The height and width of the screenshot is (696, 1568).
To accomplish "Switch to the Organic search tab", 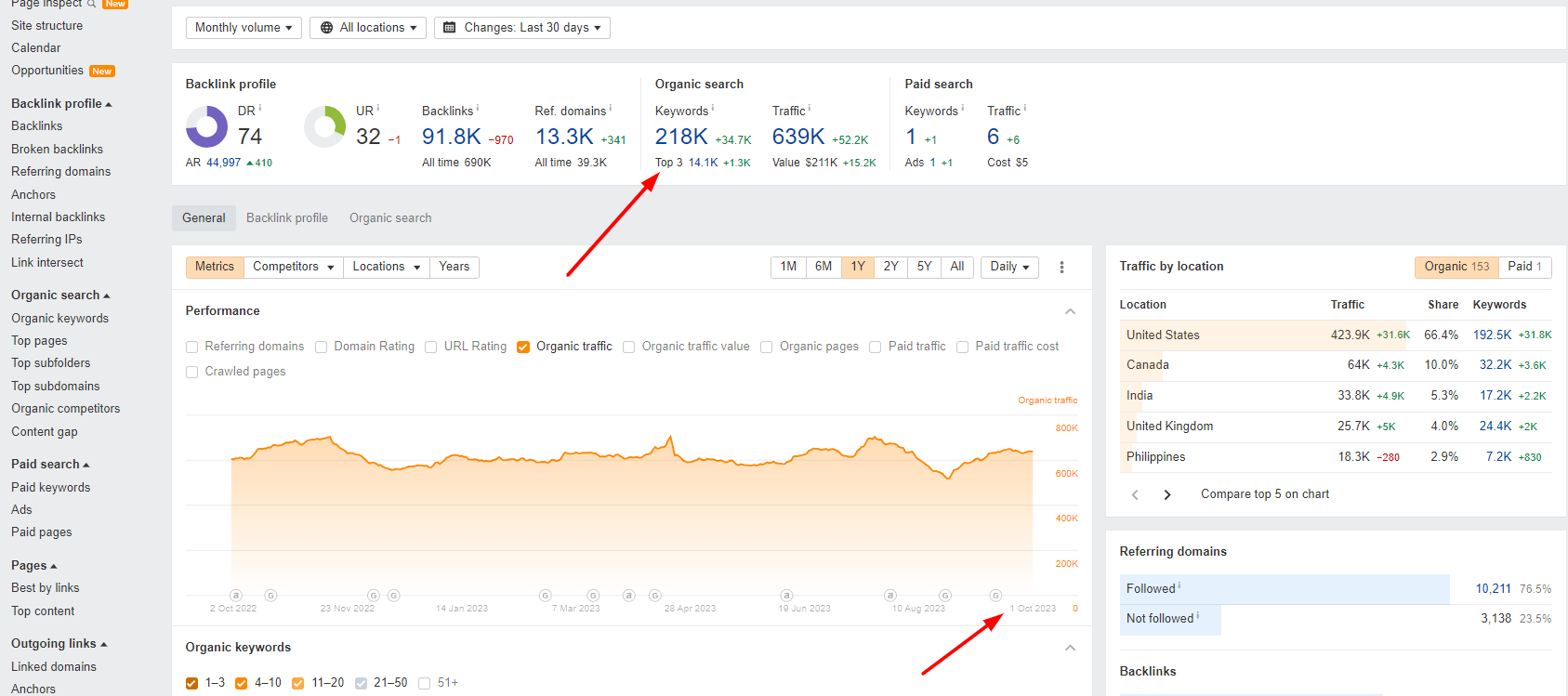I will click(390, 218).
